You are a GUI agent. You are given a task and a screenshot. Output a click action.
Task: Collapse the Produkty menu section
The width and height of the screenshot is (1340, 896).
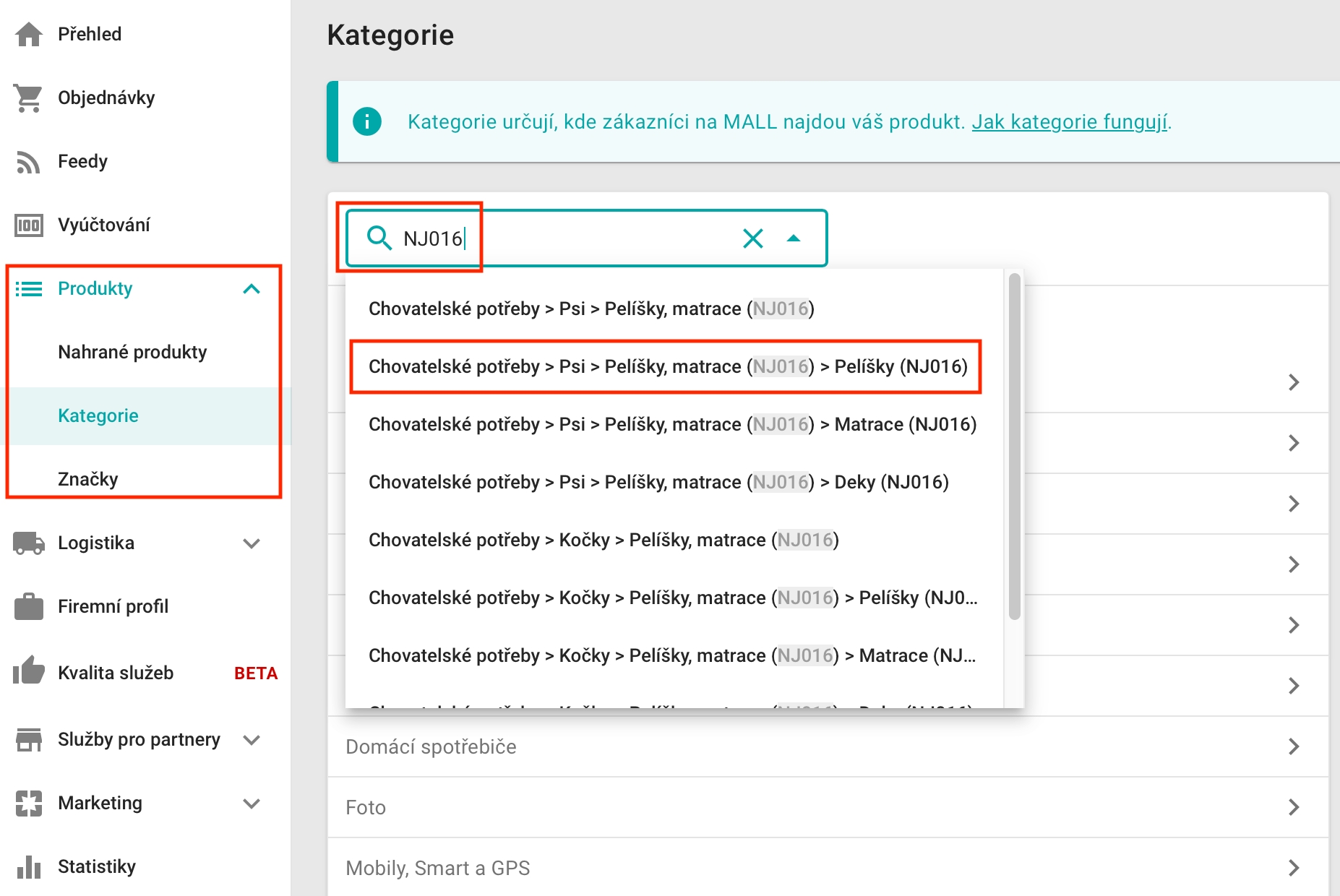click(252, 289)
